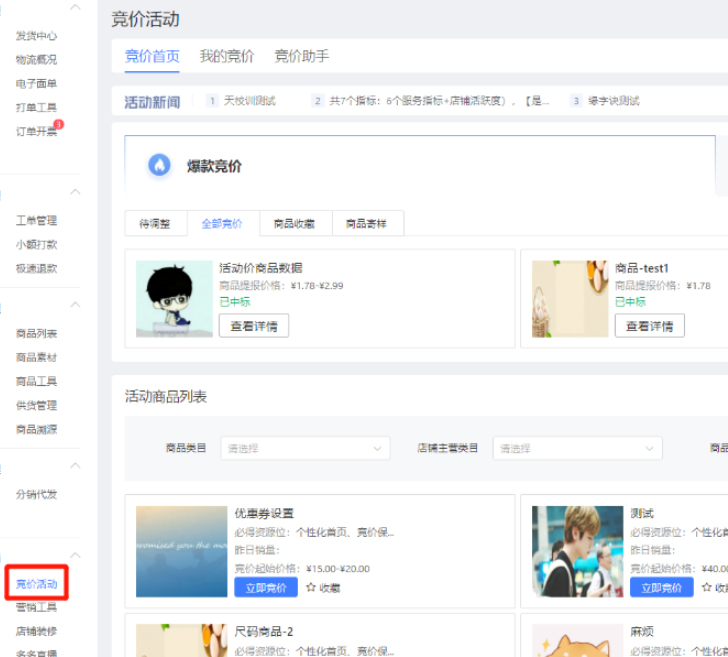Collapse the sidebar section containing 发货中心
The image size is (728, 657).
pos(75,7)
